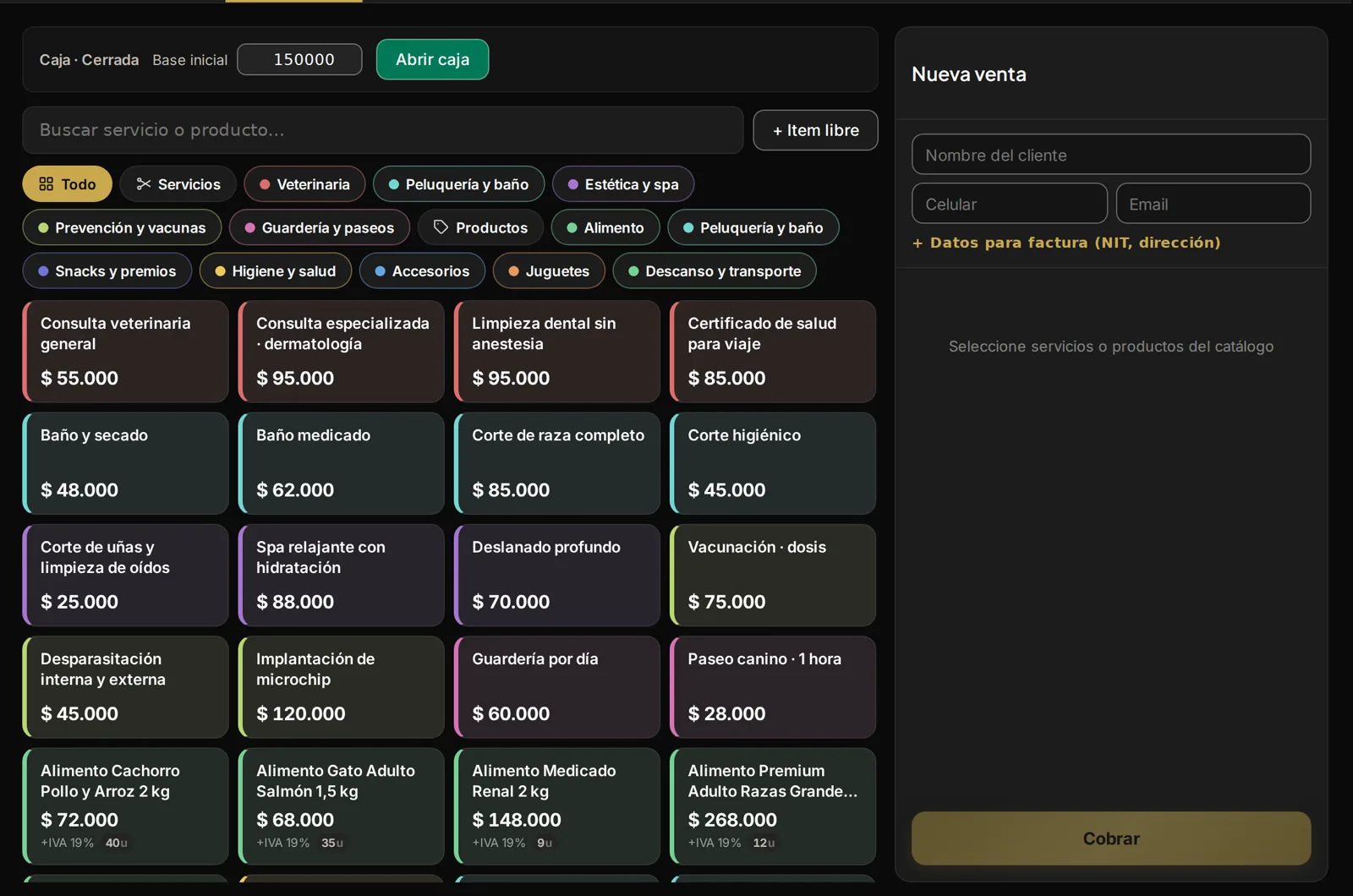Add Corte higiénico service
Screen dimensions: 1353x896
tap(772, 463)
